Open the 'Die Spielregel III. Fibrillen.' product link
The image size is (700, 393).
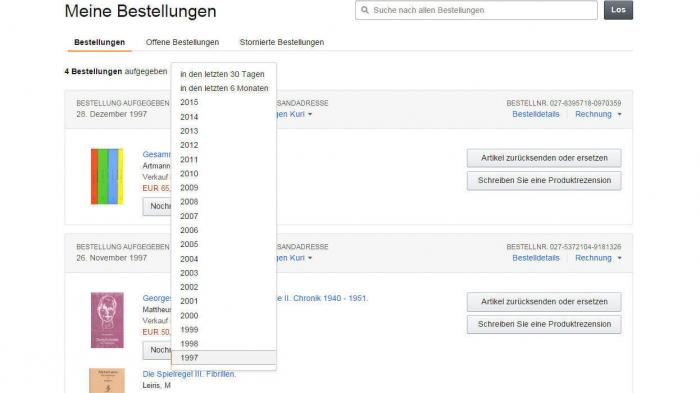[x=189, y=374]
